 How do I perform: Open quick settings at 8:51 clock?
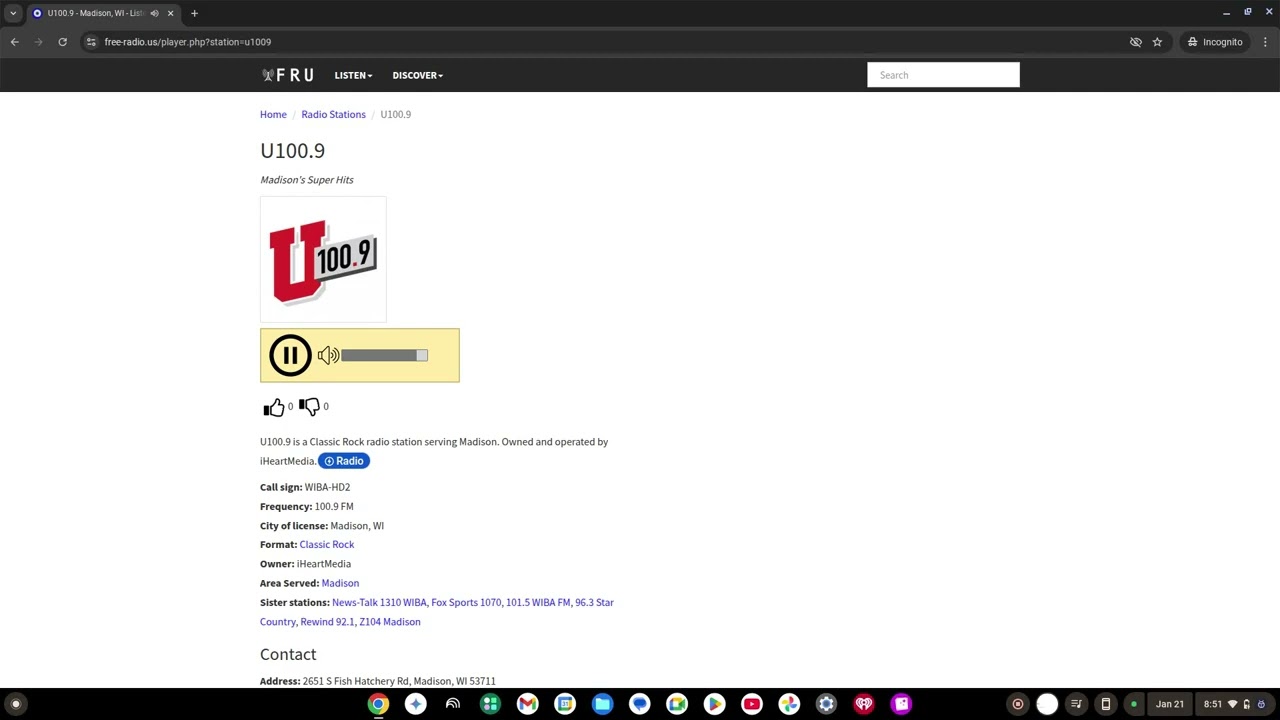(x=1235, y=704)
